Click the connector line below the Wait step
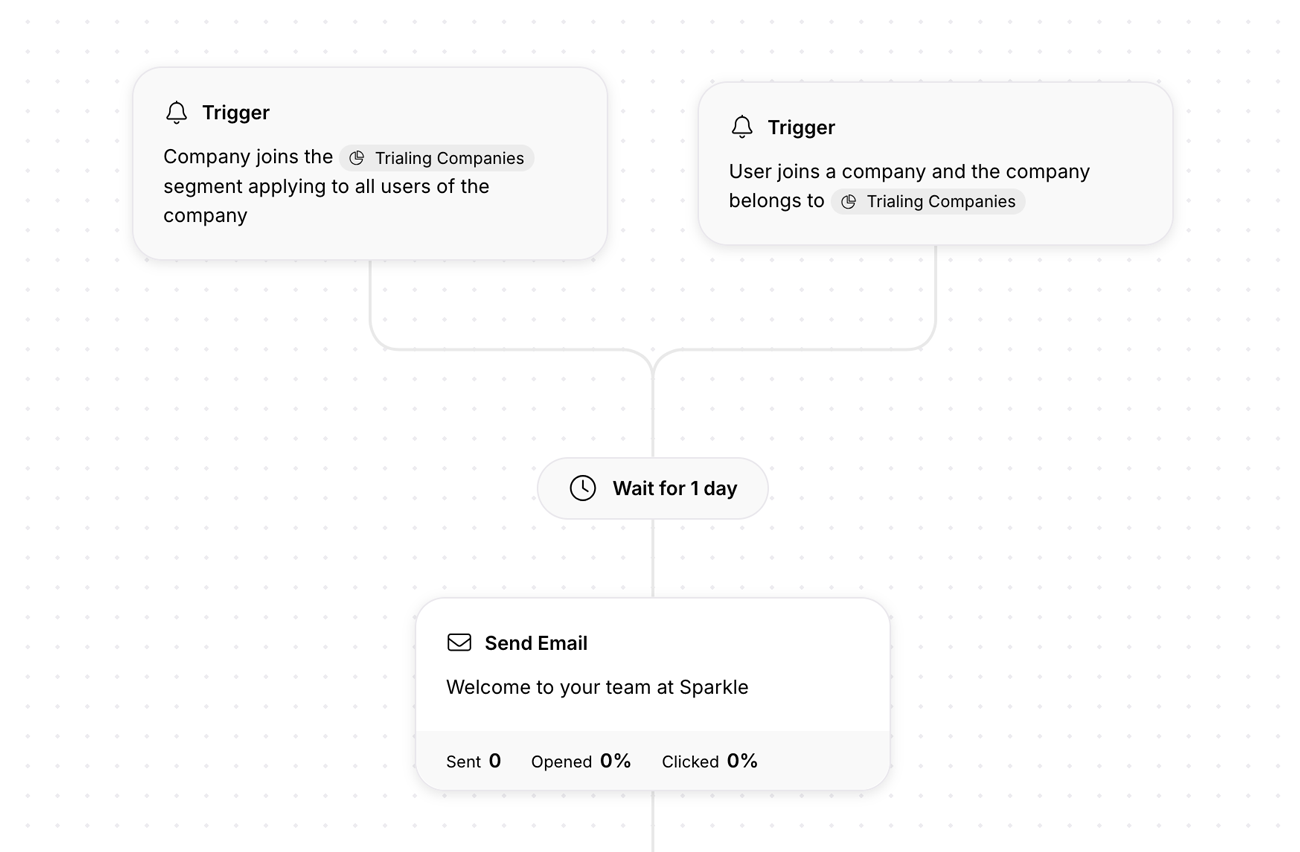1300x852 pixels. coord(652,560)
